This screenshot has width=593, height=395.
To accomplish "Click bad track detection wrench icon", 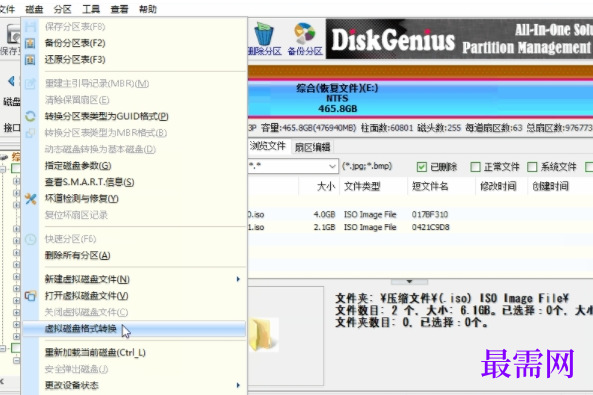I will pos(30,199).
